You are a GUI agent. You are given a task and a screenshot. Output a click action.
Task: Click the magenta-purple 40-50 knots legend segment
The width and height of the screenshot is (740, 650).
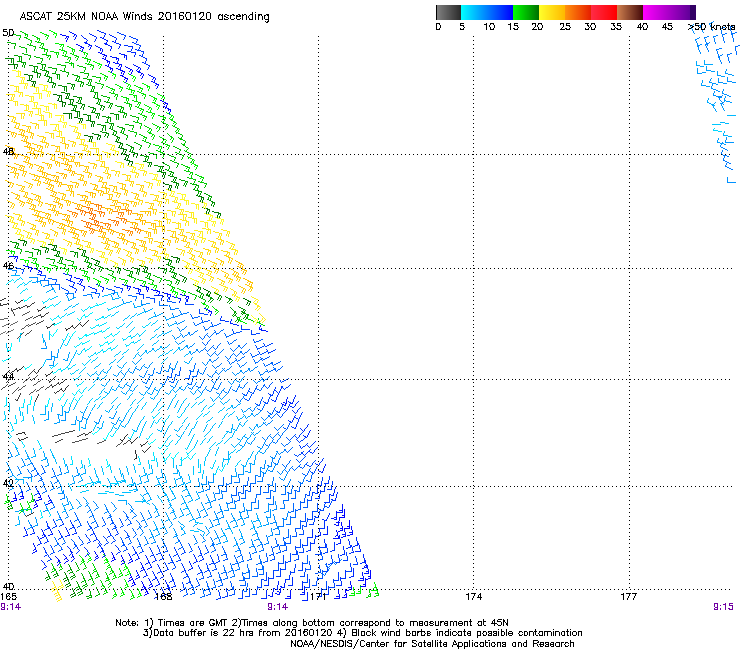(669, 12)
